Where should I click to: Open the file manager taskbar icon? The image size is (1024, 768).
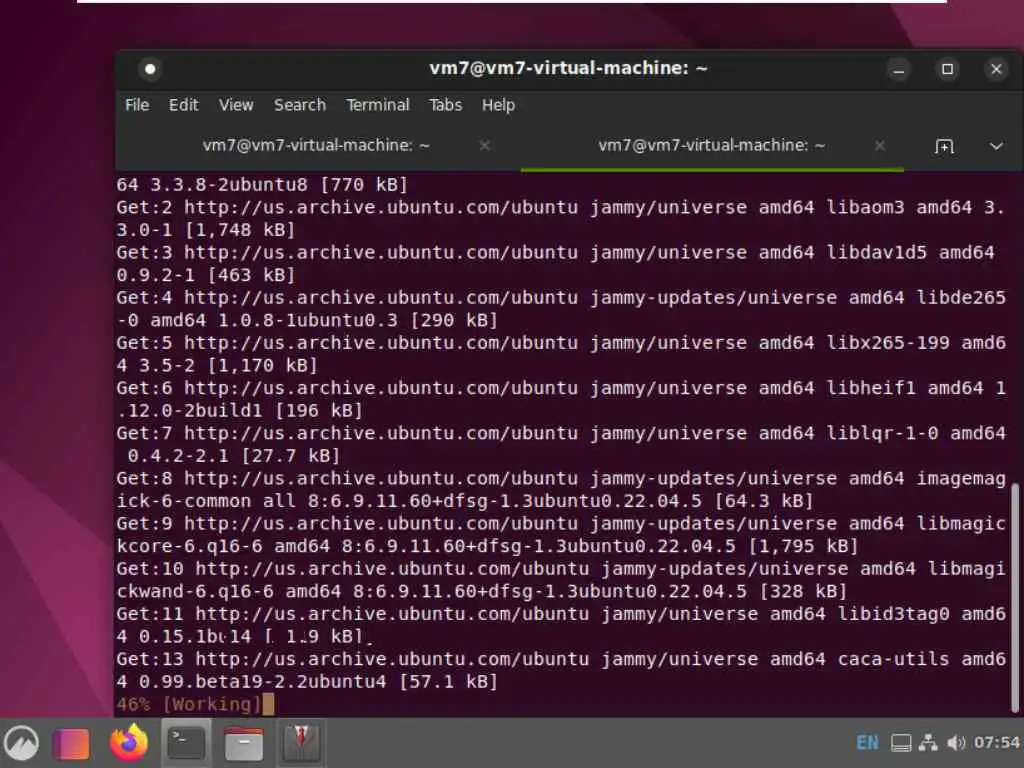pyautogui.click(x=244, y=744)
